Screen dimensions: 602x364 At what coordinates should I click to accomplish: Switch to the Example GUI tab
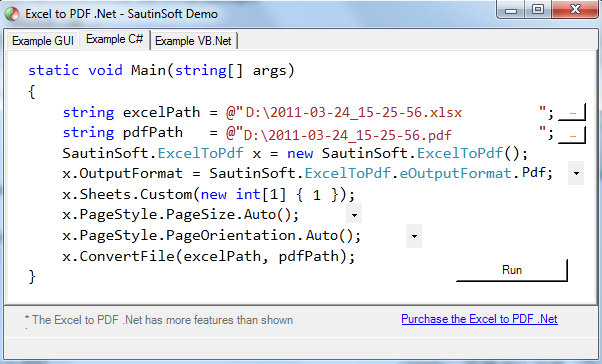pos(43,41)
